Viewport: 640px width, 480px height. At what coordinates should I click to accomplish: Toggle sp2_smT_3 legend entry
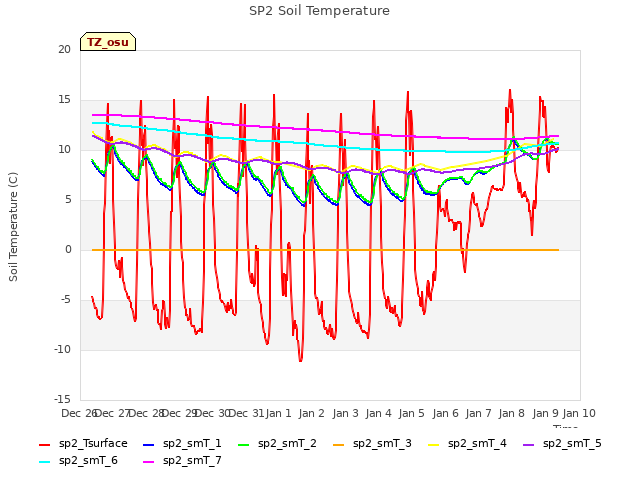(372, 444)
